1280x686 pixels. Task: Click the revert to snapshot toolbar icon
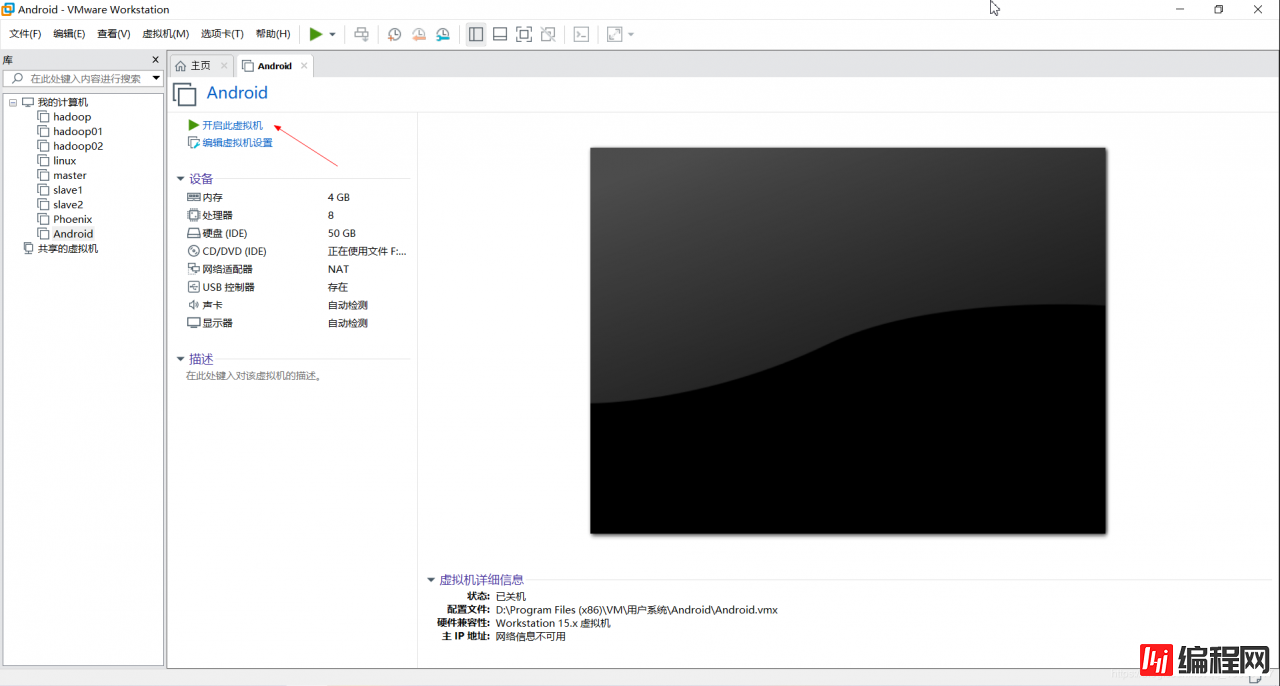419,34
